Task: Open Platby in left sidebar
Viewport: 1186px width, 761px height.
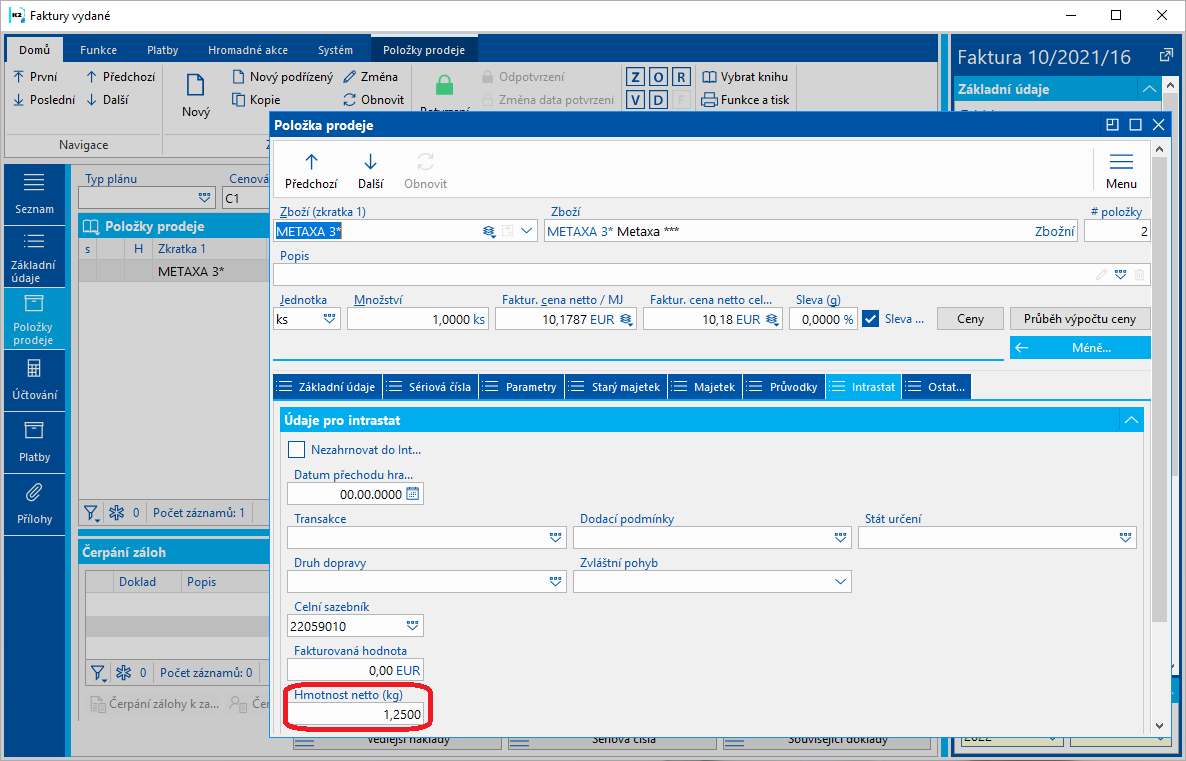Action: (x=34, y=443)
